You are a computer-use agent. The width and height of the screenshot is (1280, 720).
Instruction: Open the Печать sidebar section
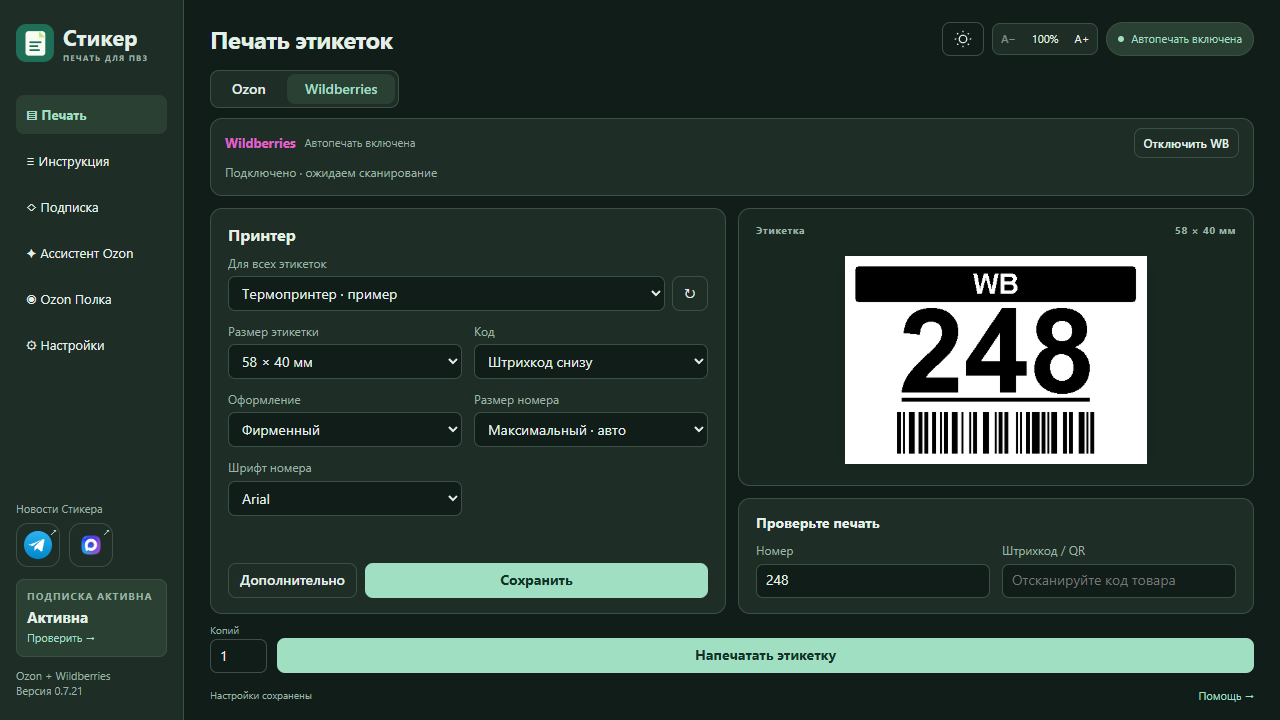point(91,115)
